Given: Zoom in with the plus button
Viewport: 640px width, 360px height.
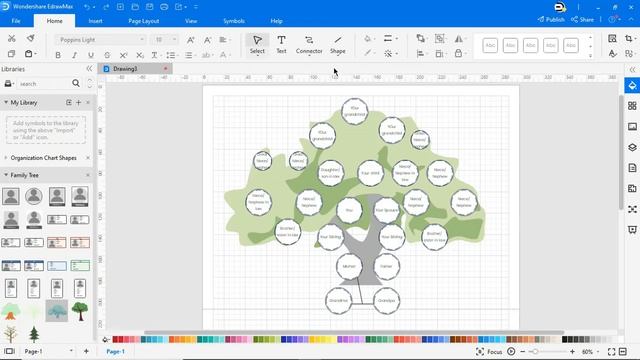Looking at the screenshot, I should click(572, 351).
